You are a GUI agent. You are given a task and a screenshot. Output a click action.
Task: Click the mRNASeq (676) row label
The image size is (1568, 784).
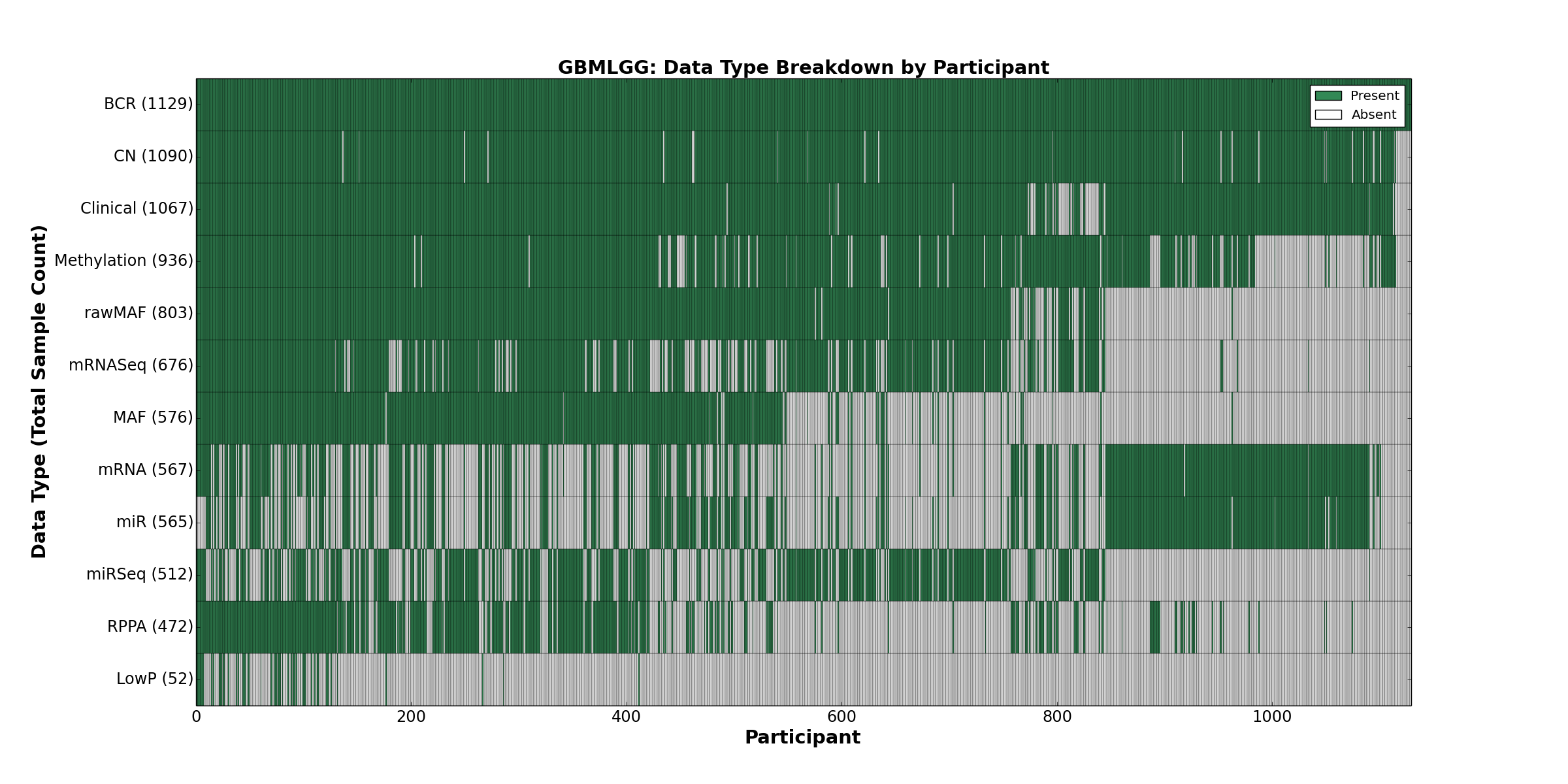point(131,365)
